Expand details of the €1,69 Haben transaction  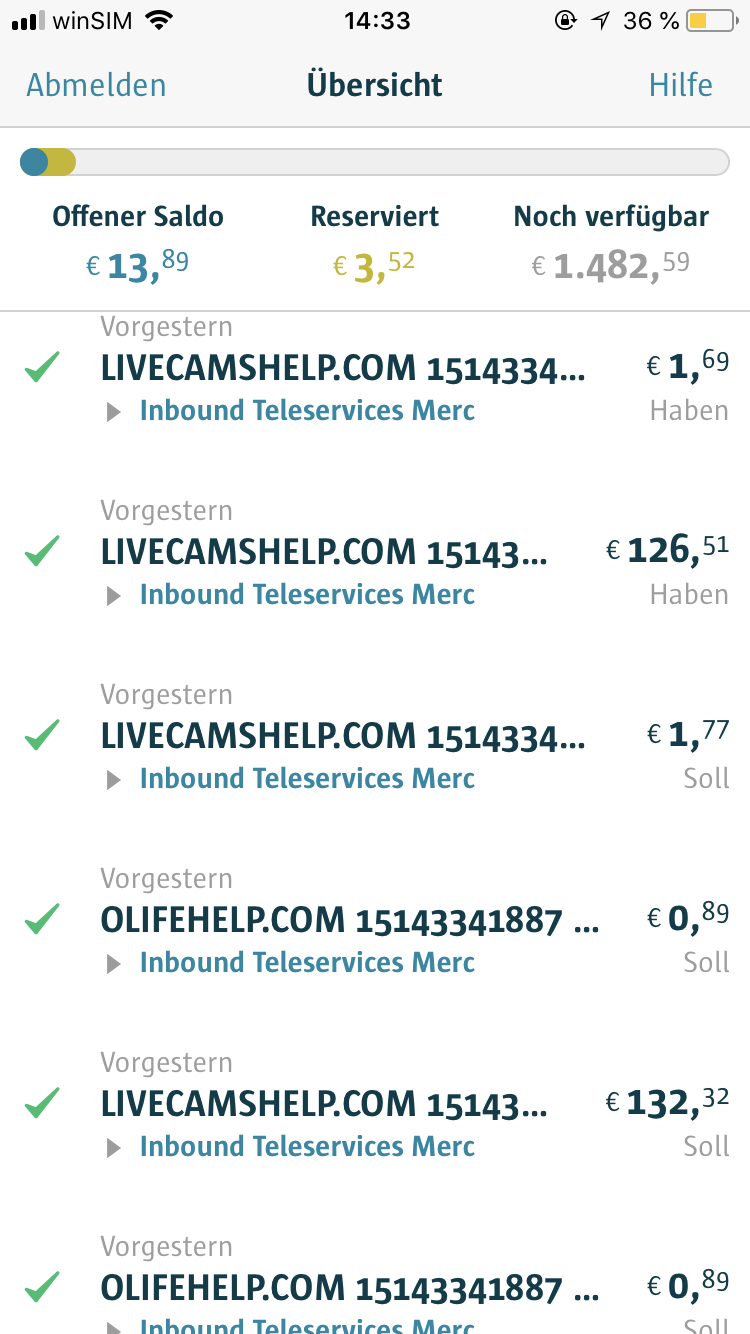point(115,412)
